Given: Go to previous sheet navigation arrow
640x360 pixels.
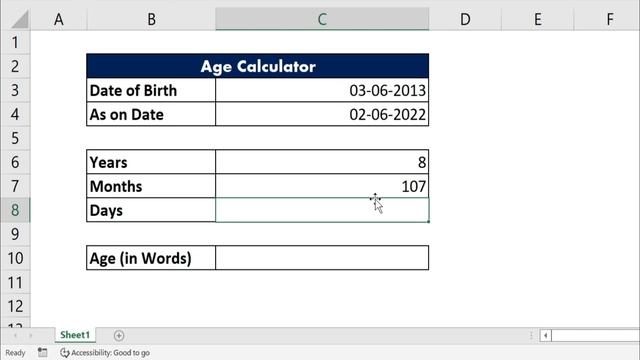Looking at the screenshot, I should pos(15,336).
